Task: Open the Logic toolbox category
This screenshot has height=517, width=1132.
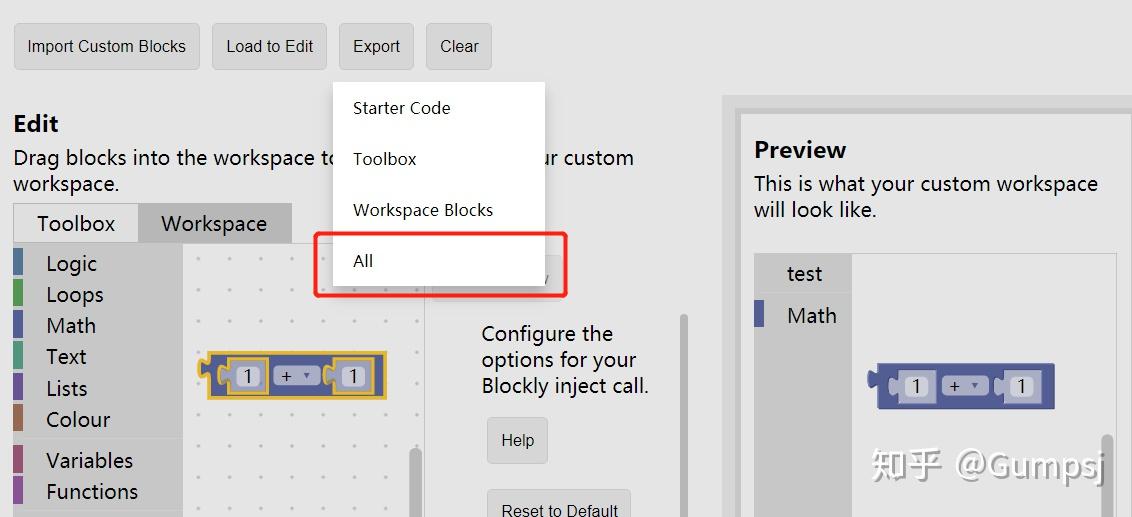Action: pos(72,264)
